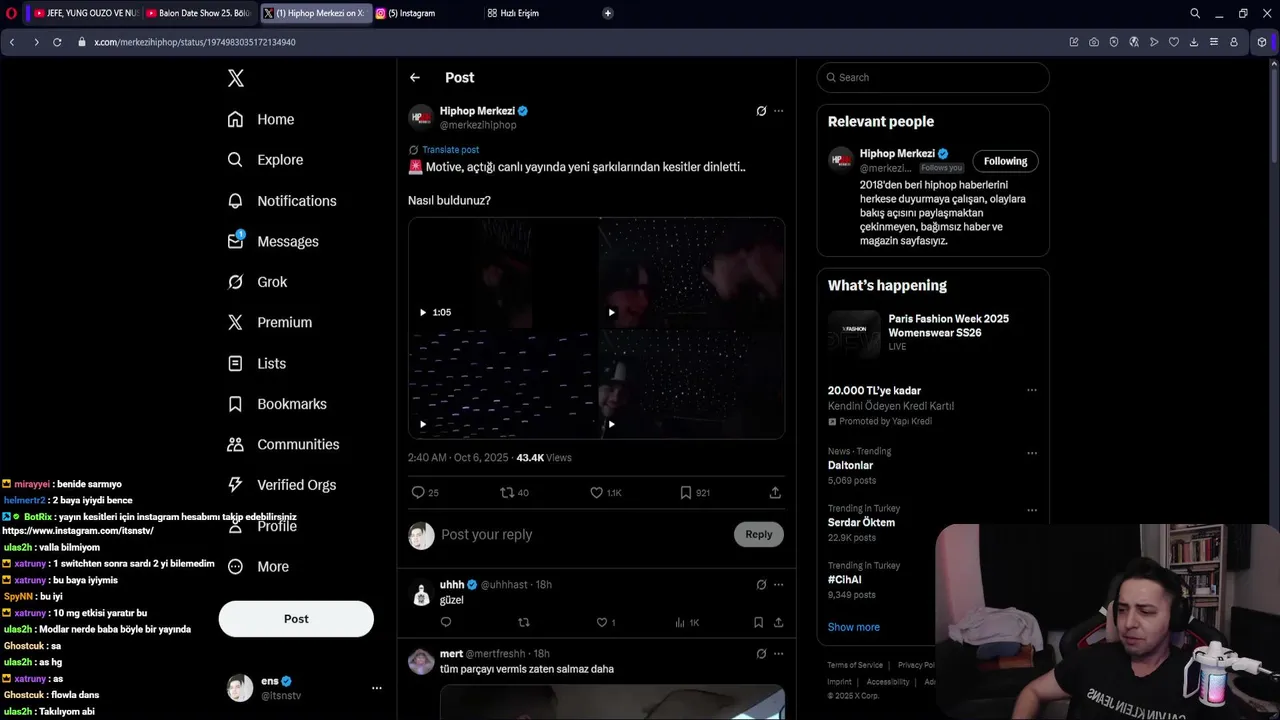The image size is (1280, 720).
Task: Toggle Following for Hiphop Merkezi
Action: tap(1005, 161)
